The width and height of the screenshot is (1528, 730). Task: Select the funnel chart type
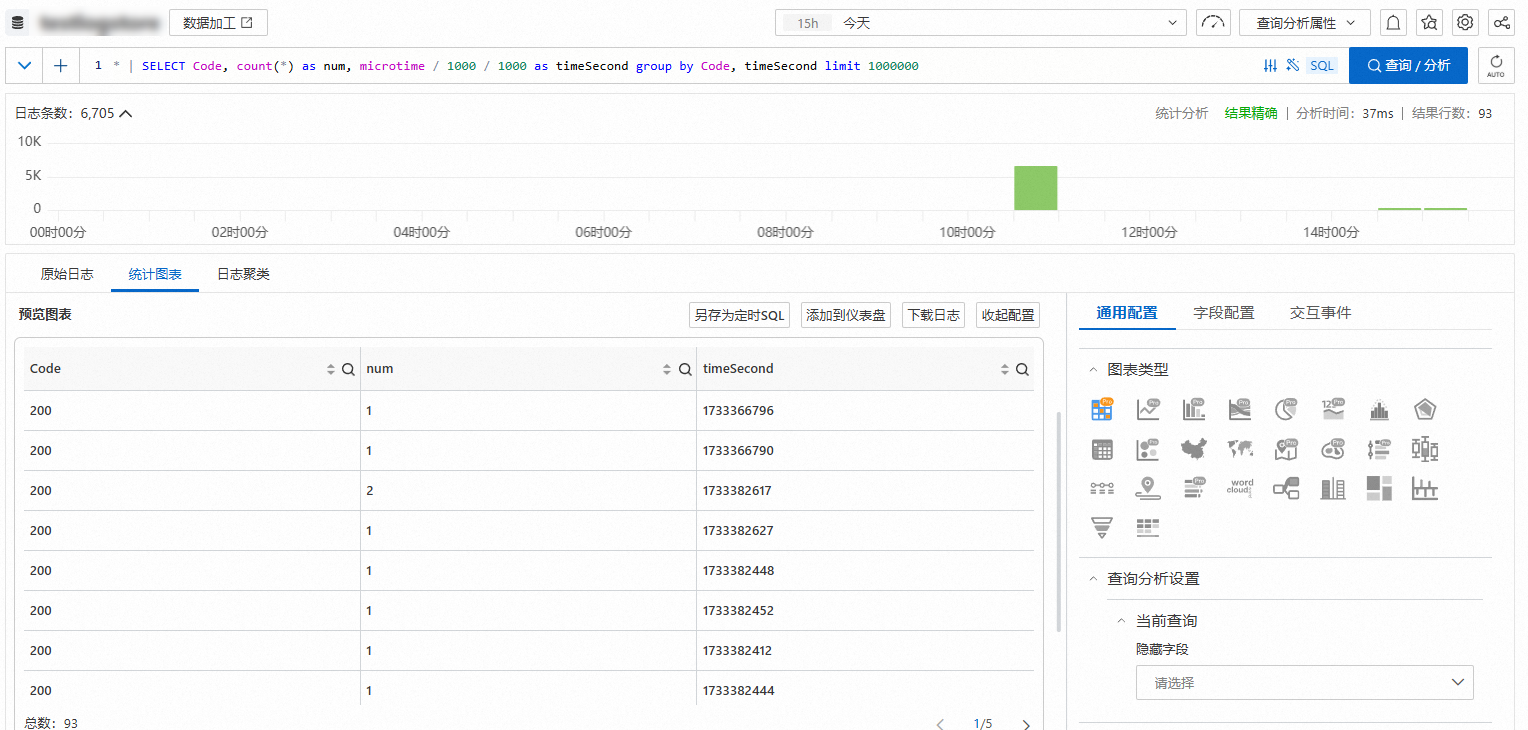pyautogui.click(x=1102, y=527)
